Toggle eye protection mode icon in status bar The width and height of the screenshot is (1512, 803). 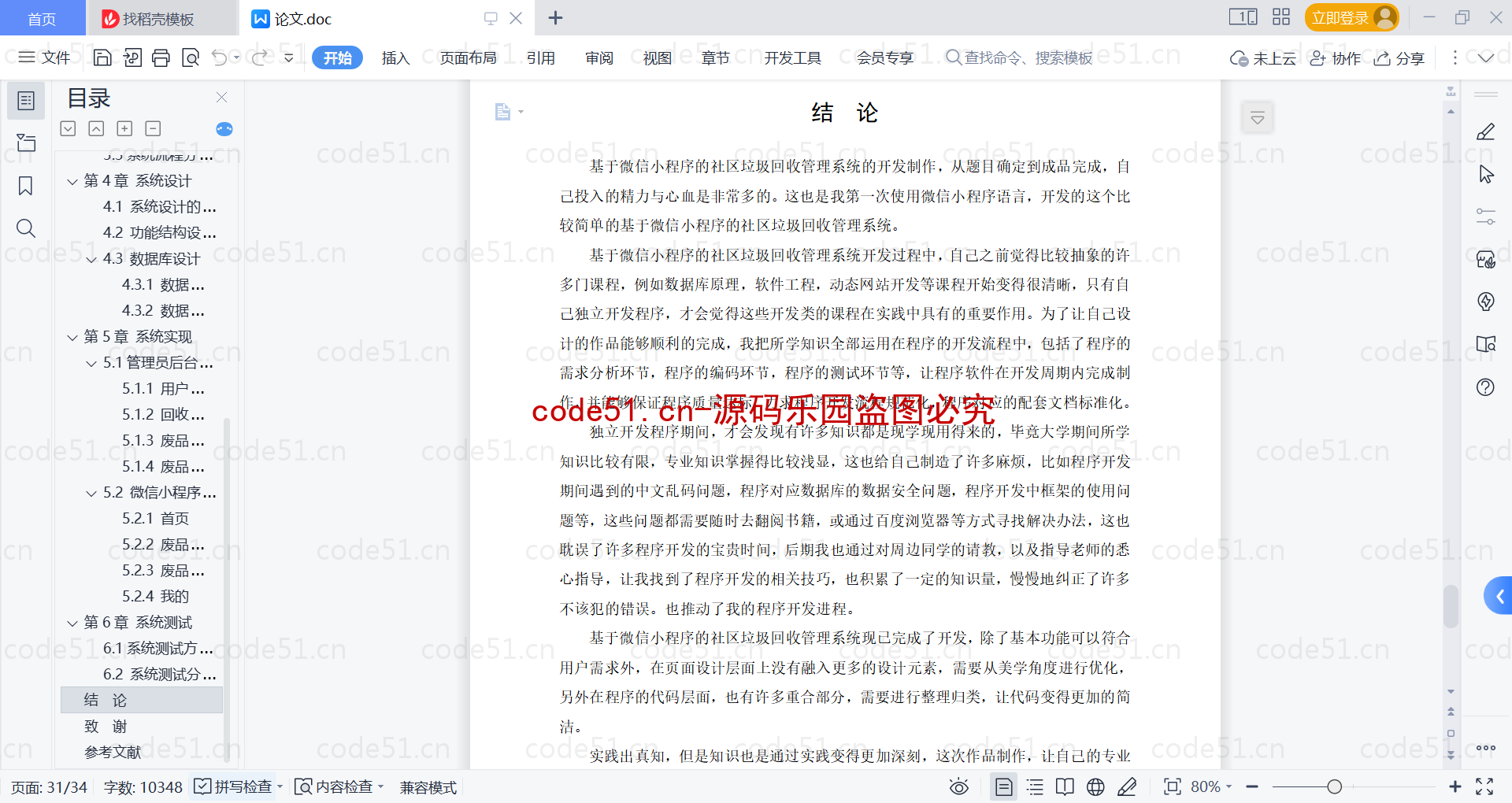click(958, 786)
